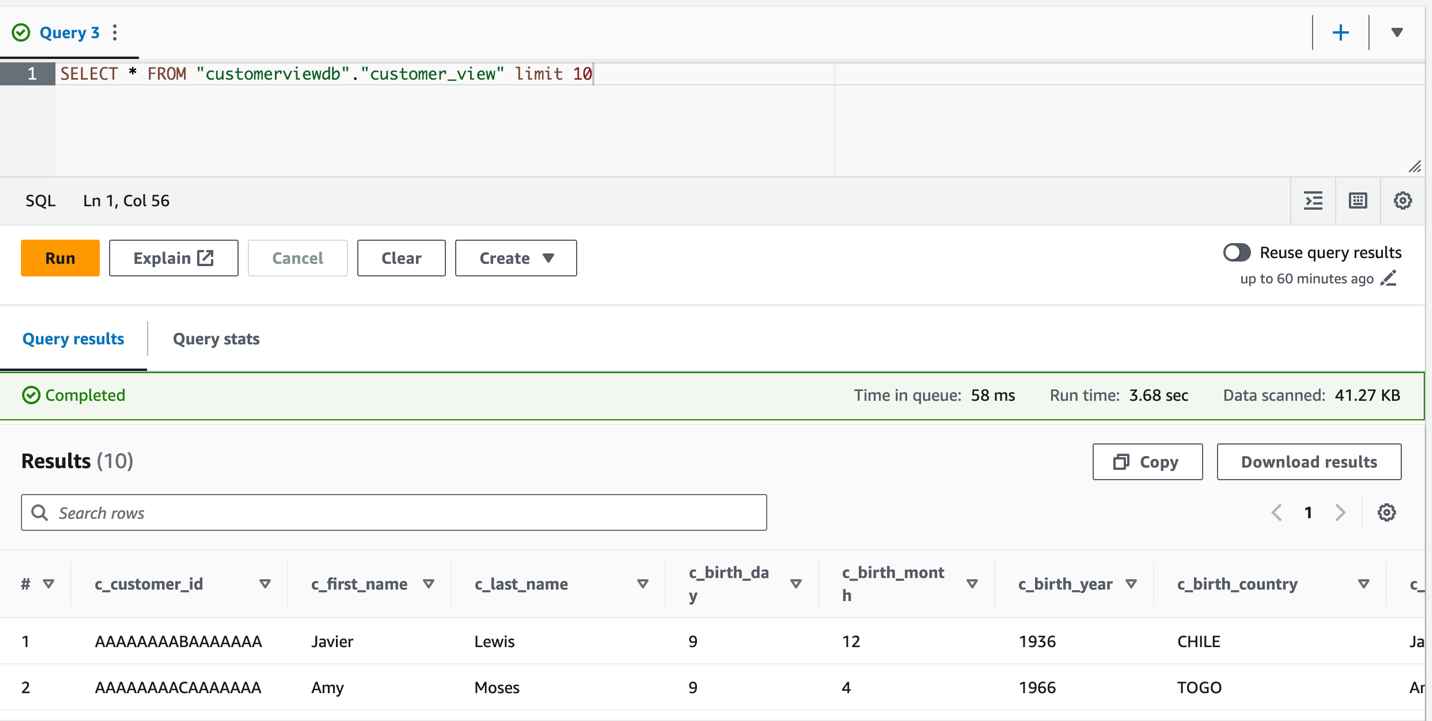The width and height of the screenshot is (1432, 721).
Task: Open the keyboard shortcuts table icon
Action: pos(1358,201)
